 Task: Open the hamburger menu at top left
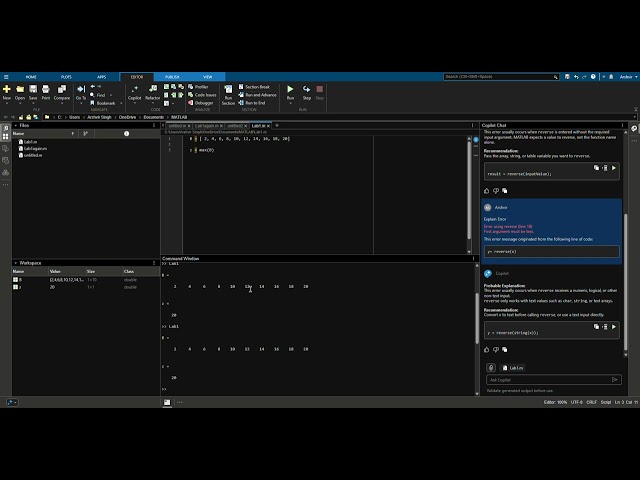coord(6,77)
